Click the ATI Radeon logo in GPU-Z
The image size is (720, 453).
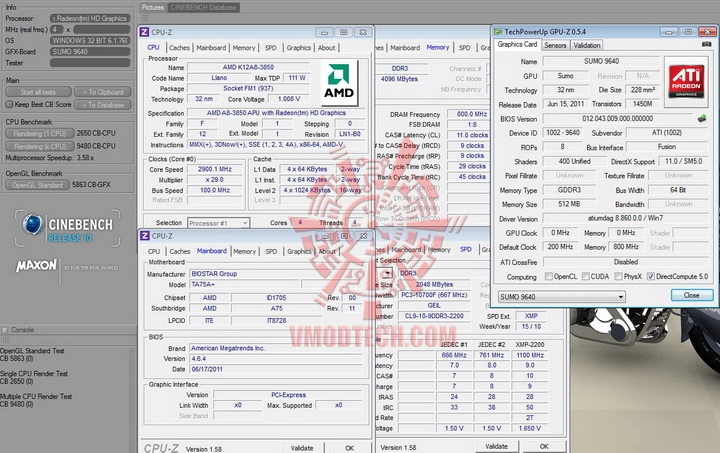[x=686, y=81]
